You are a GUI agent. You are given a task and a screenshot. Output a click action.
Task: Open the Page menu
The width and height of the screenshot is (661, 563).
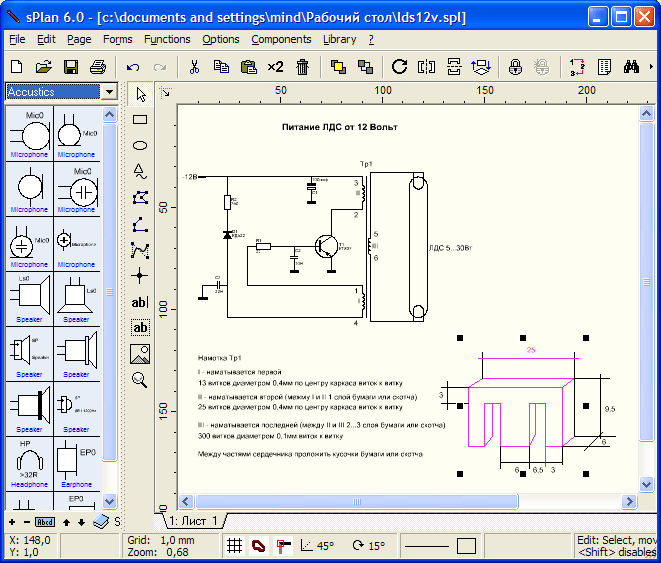coord(79,39)
